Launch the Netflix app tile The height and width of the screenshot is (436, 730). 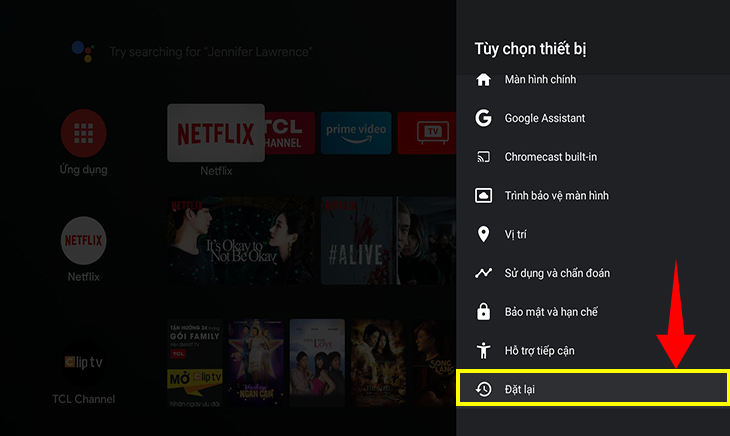216,133
